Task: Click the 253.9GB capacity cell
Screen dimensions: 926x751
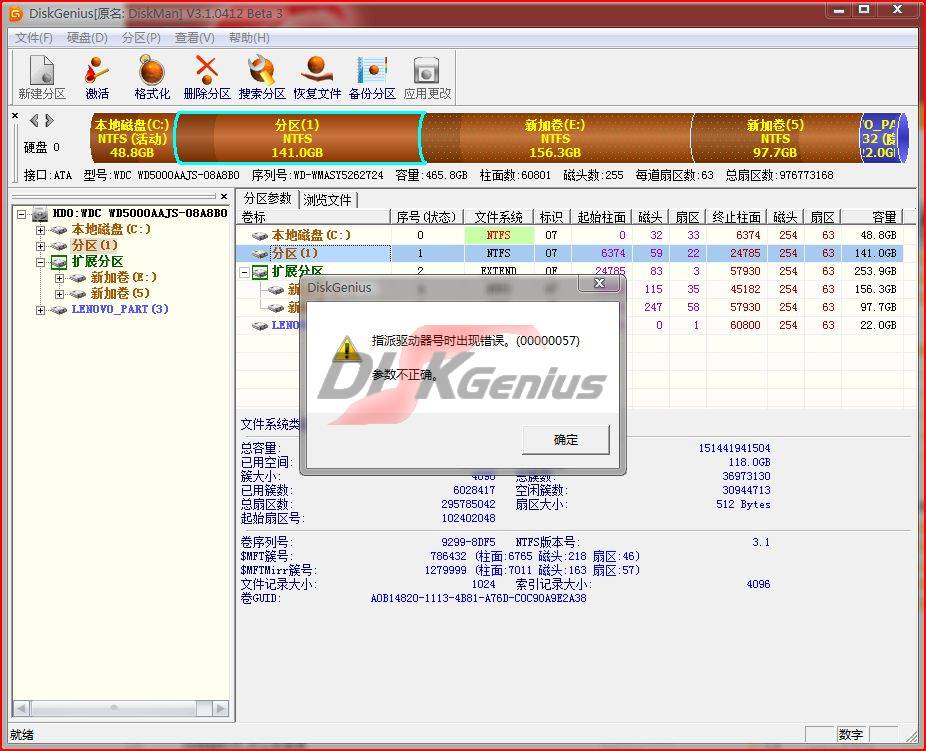Action: (x=875, y=271)
